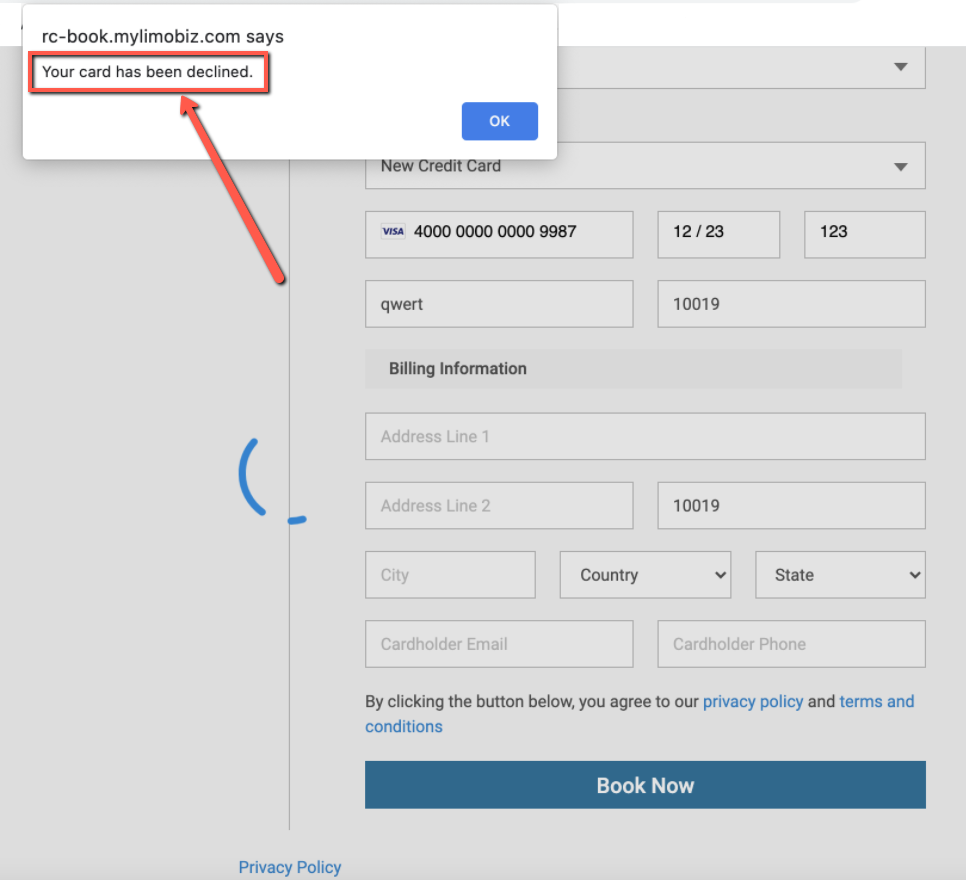Viewport: 966px width, 880px height.
Task: Click the Address Line 1 field
Action: click(x=645, y=437)
